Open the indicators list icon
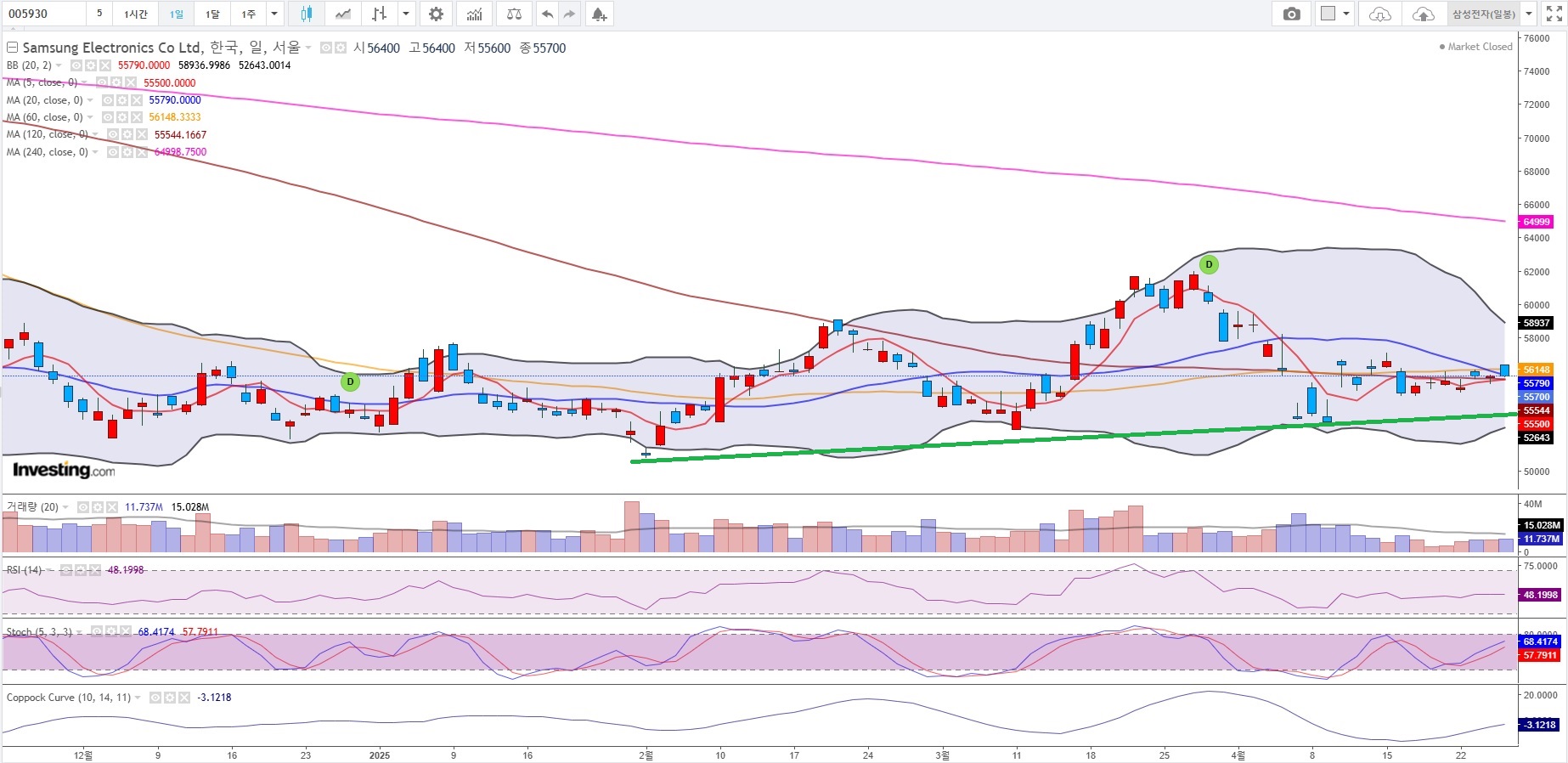1568x763 pixels. [475, 14]
